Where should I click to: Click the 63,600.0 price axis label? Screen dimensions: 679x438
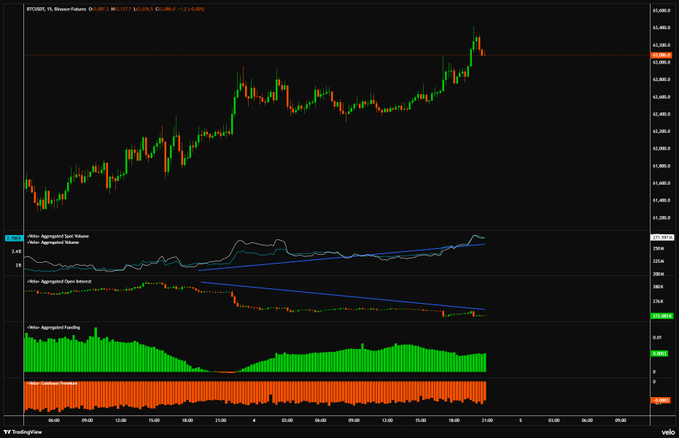pyautogui.click(x=661, y=10)
